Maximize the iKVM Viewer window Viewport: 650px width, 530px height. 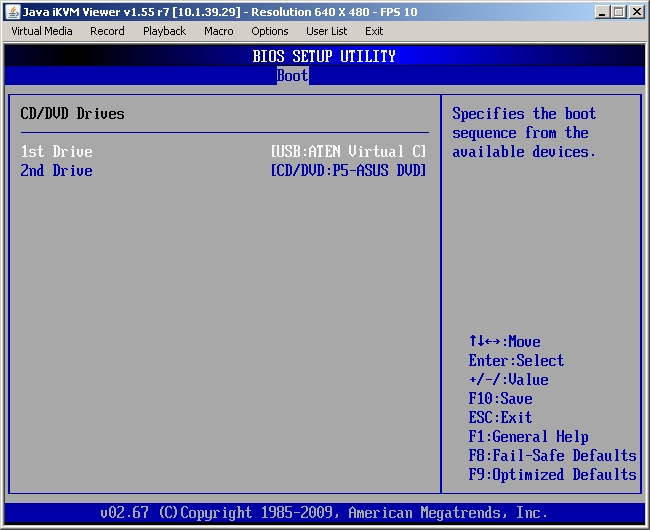(619, 12)
